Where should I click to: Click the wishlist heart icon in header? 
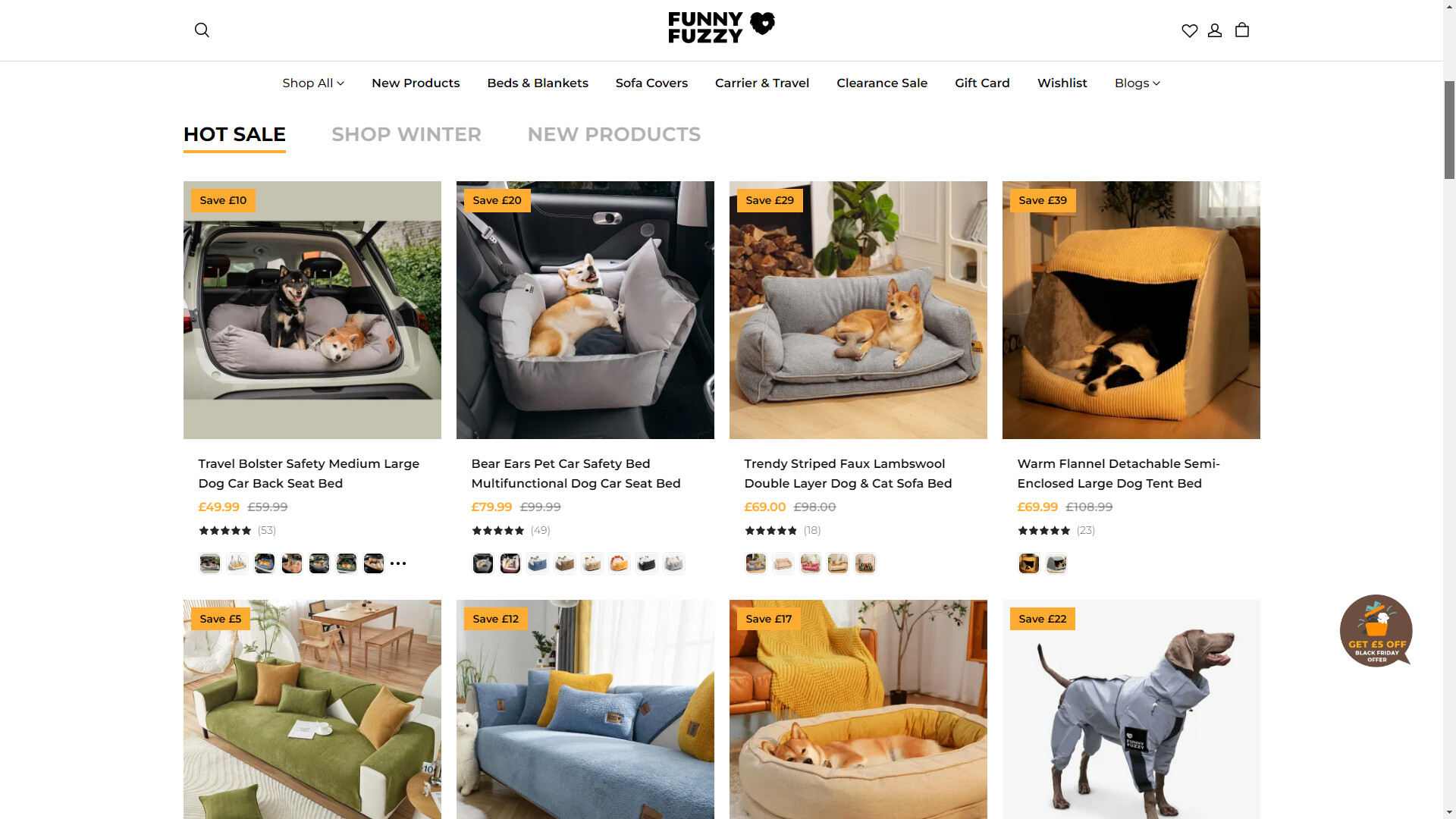pos(1190,30)
